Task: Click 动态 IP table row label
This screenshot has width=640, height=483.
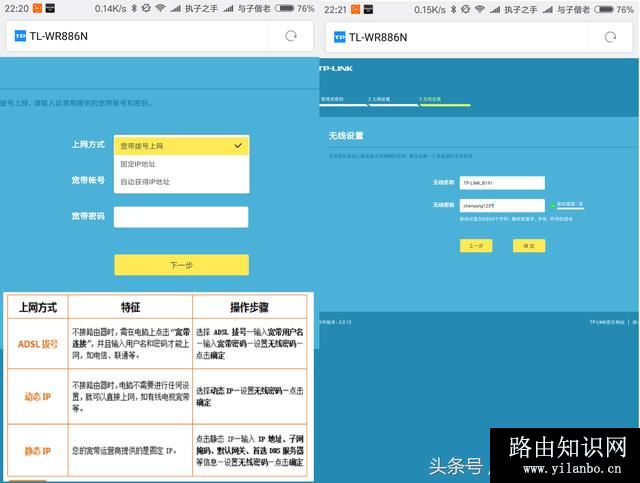Action: coord(38,396)
